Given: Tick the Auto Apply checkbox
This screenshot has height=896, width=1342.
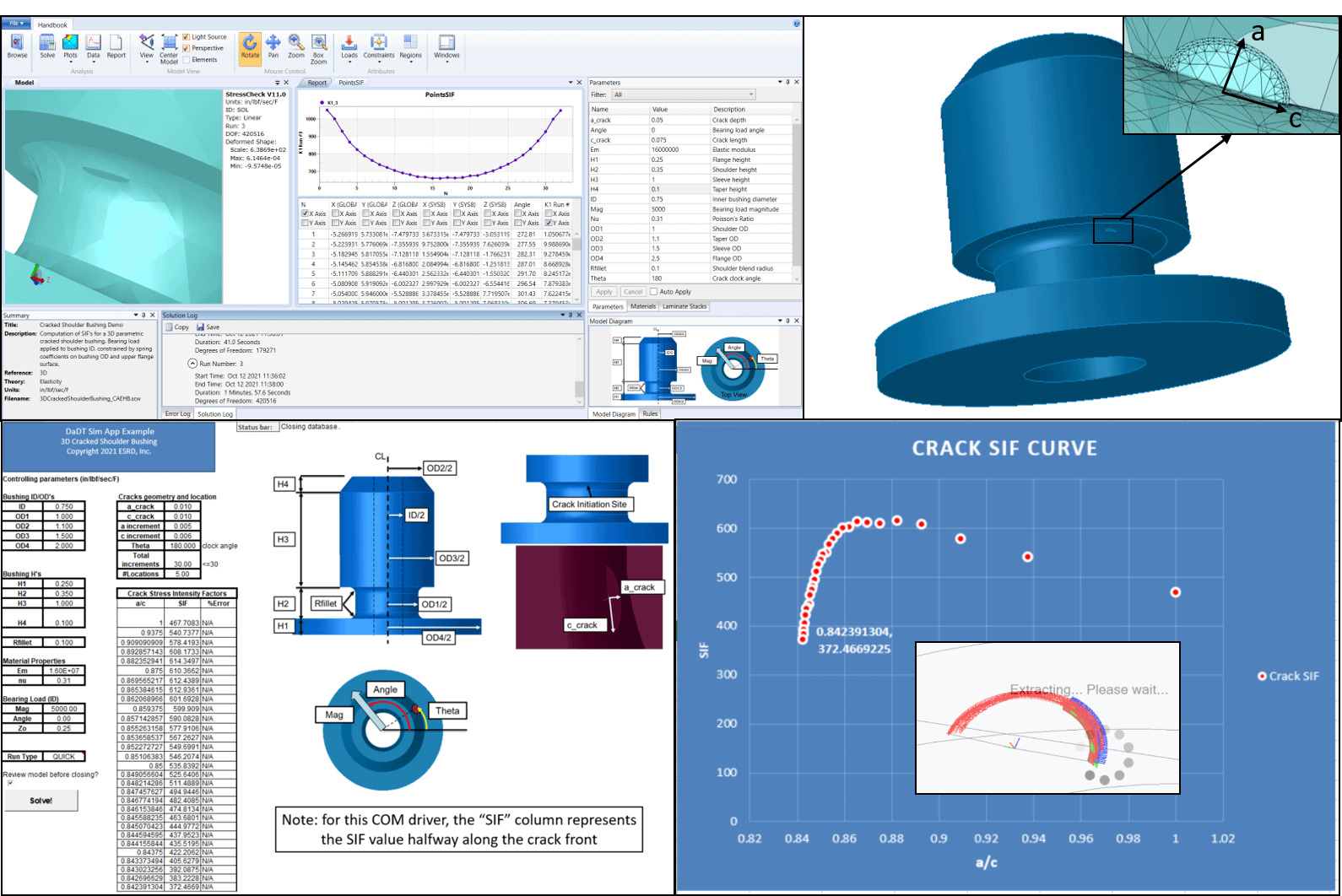Looking at the screenshot, I should [x=653, y=292].
